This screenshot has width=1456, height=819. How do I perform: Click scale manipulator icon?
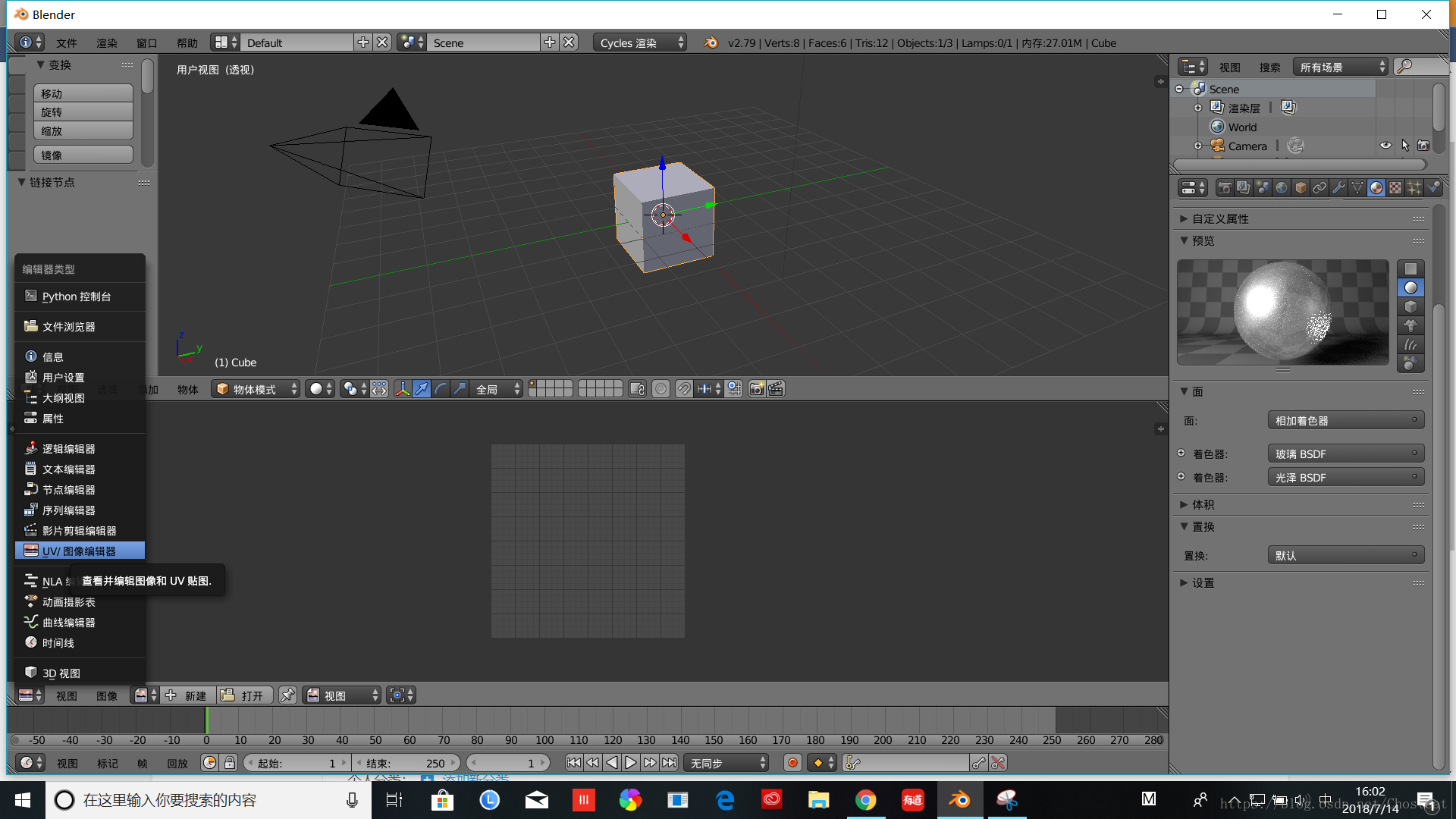pyautogui.click(x=460, y=389)
